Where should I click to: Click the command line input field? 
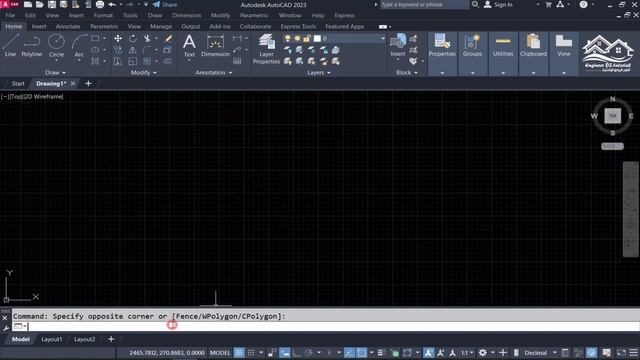[333, 327]
